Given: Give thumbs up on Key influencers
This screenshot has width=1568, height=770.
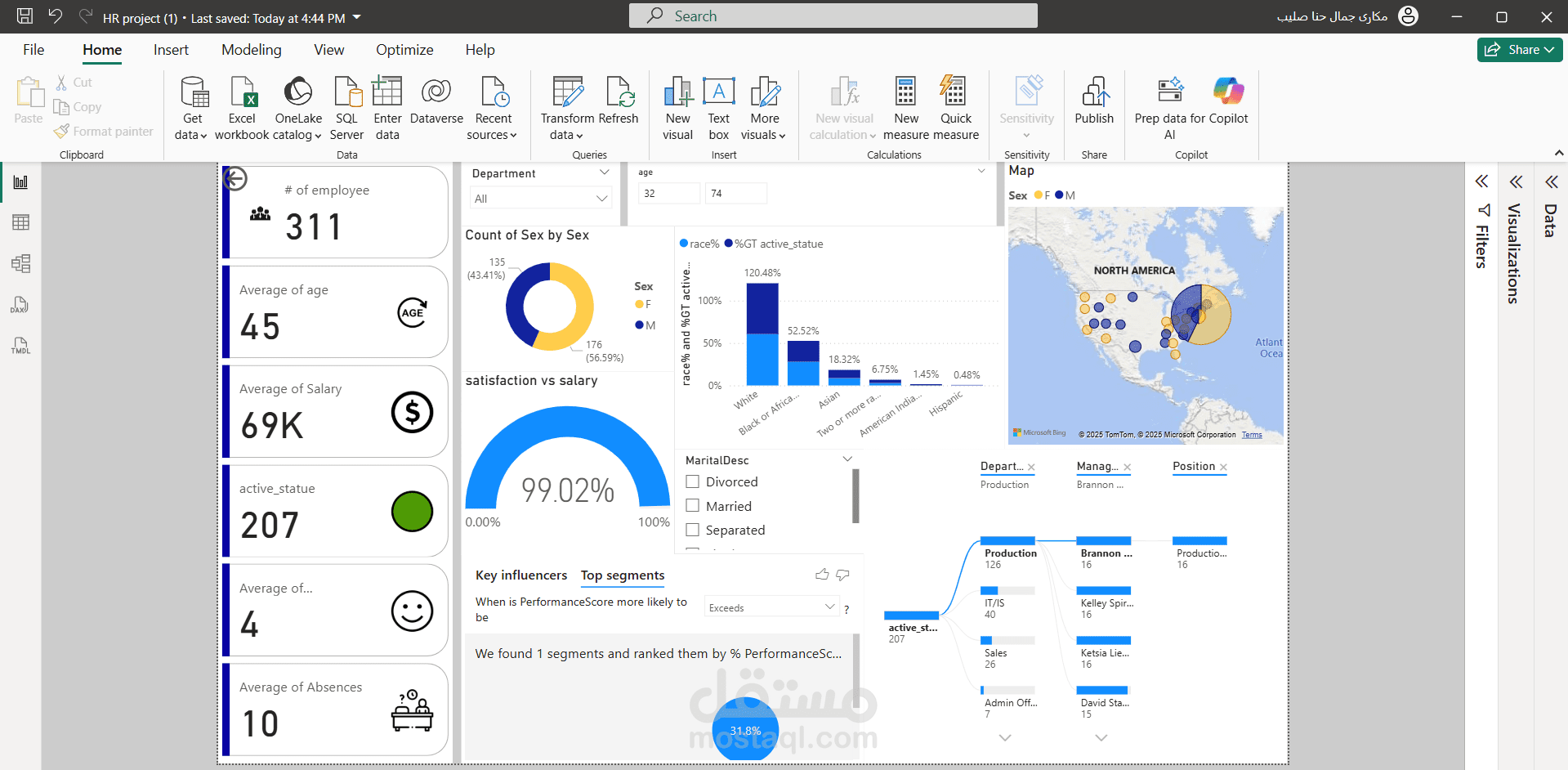Looking at the screenshot, I should [x=822, y=575].
